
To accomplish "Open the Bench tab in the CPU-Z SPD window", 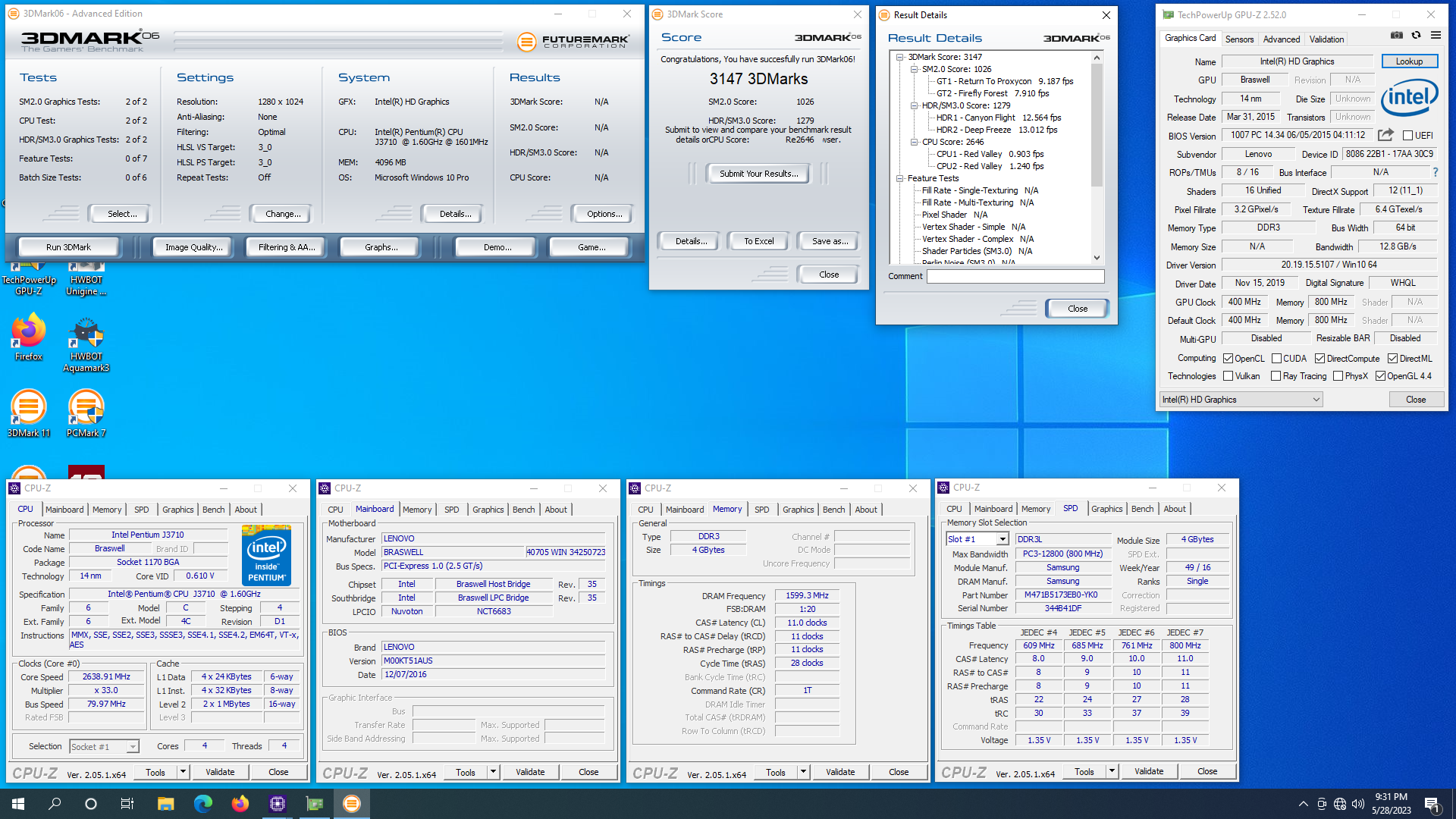I will pos(1142,509).
